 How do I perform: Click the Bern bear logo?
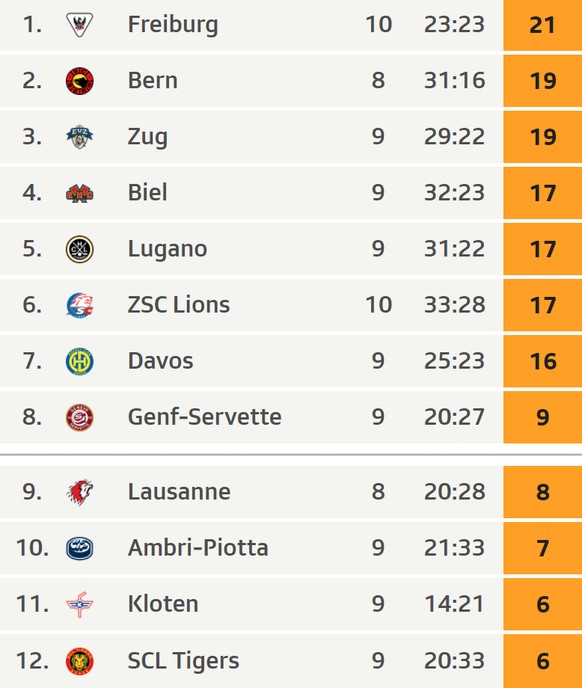click(x=79, y=81)
